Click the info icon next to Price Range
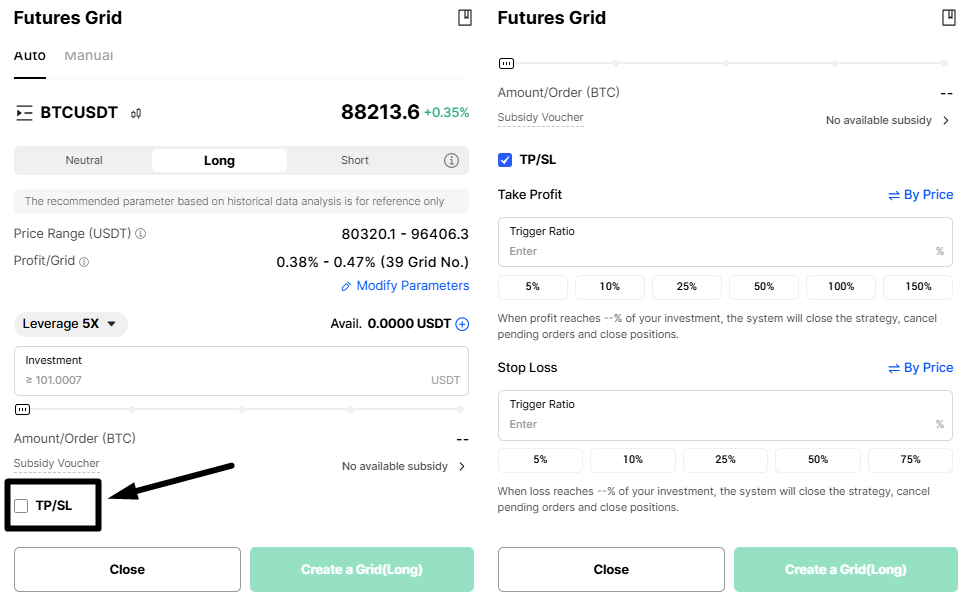The width and height of the screenshot is (964, 612). (141, 234)
